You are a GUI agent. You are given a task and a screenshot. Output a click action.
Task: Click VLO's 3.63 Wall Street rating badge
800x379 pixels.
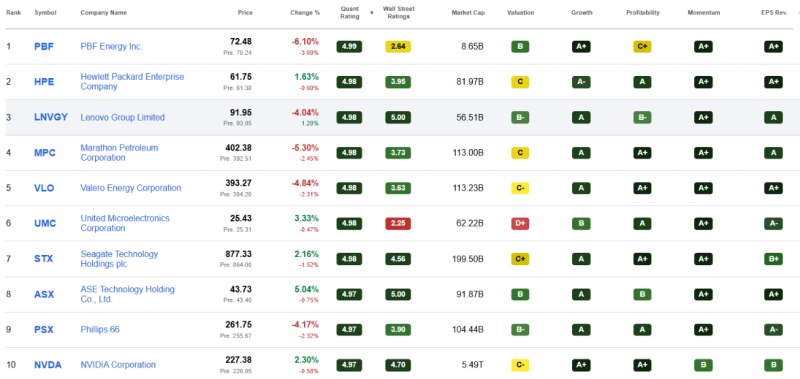pyautogui.click(x=398, y=188)
